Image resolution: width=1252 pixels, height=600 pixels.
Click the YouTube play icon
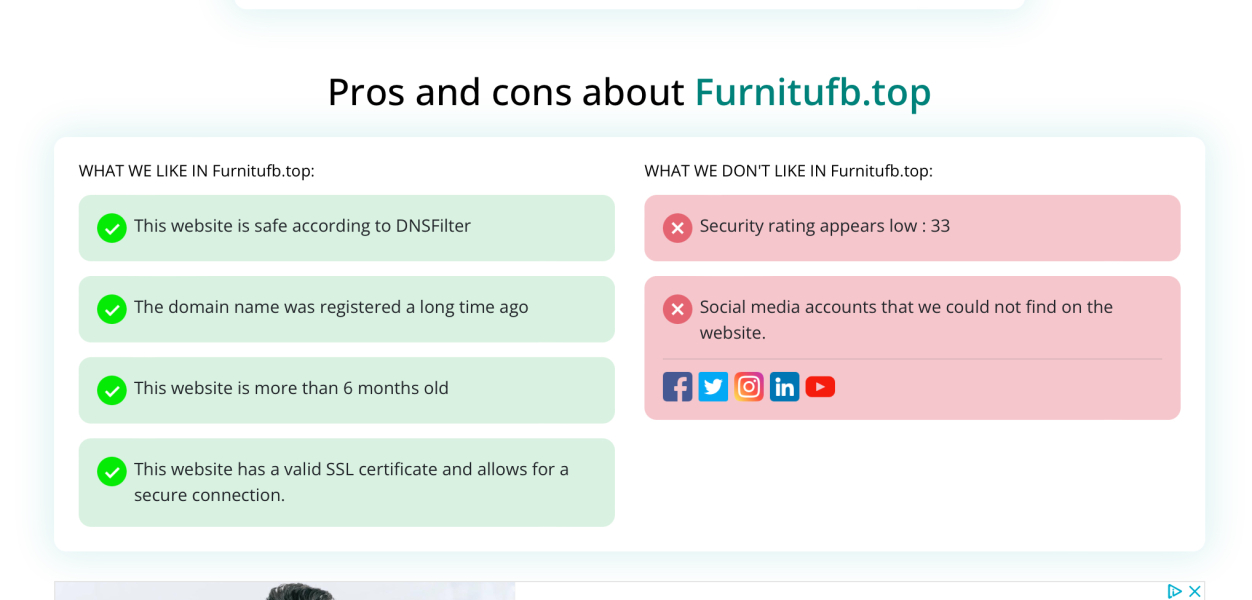tap(820, 386)
